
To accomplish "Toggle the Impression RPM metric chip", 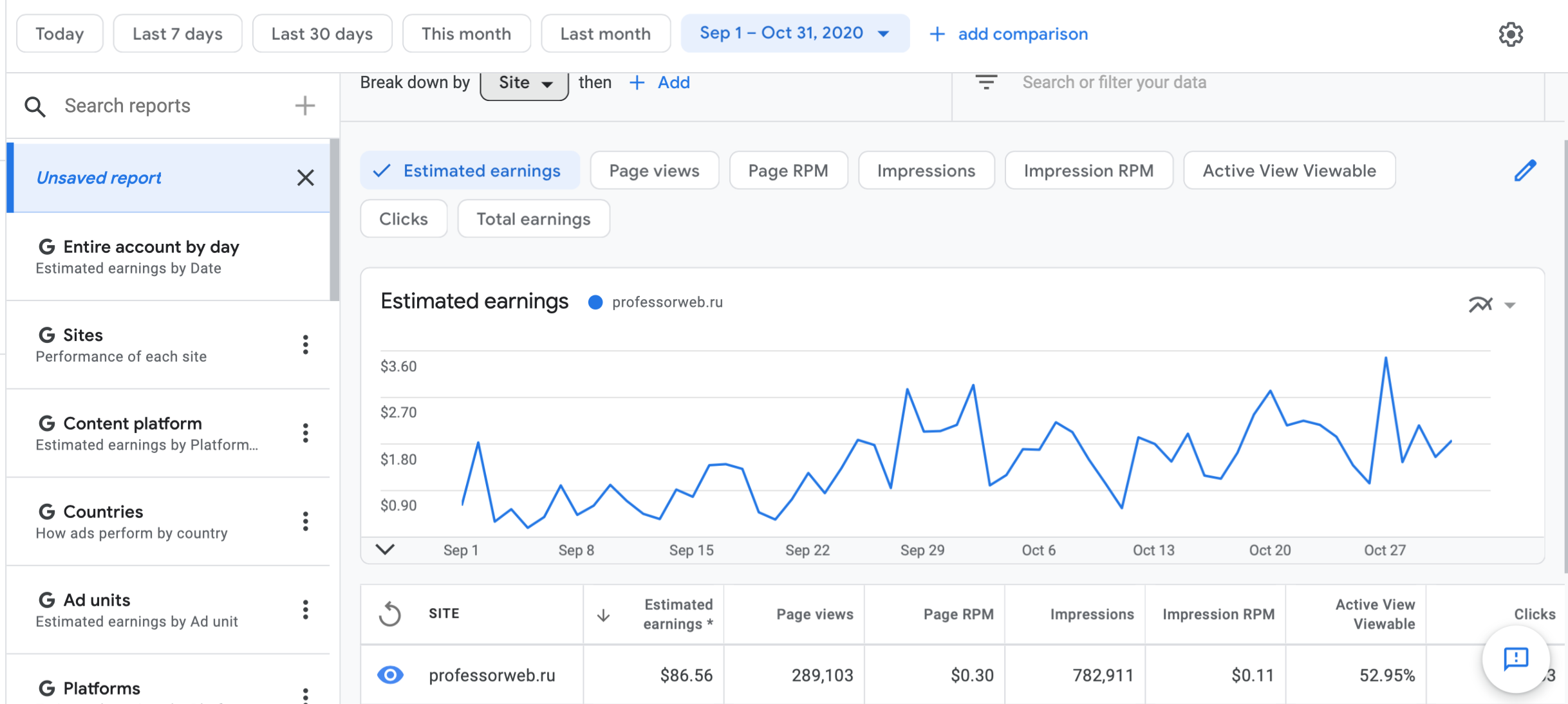I will pos(1088,171).
